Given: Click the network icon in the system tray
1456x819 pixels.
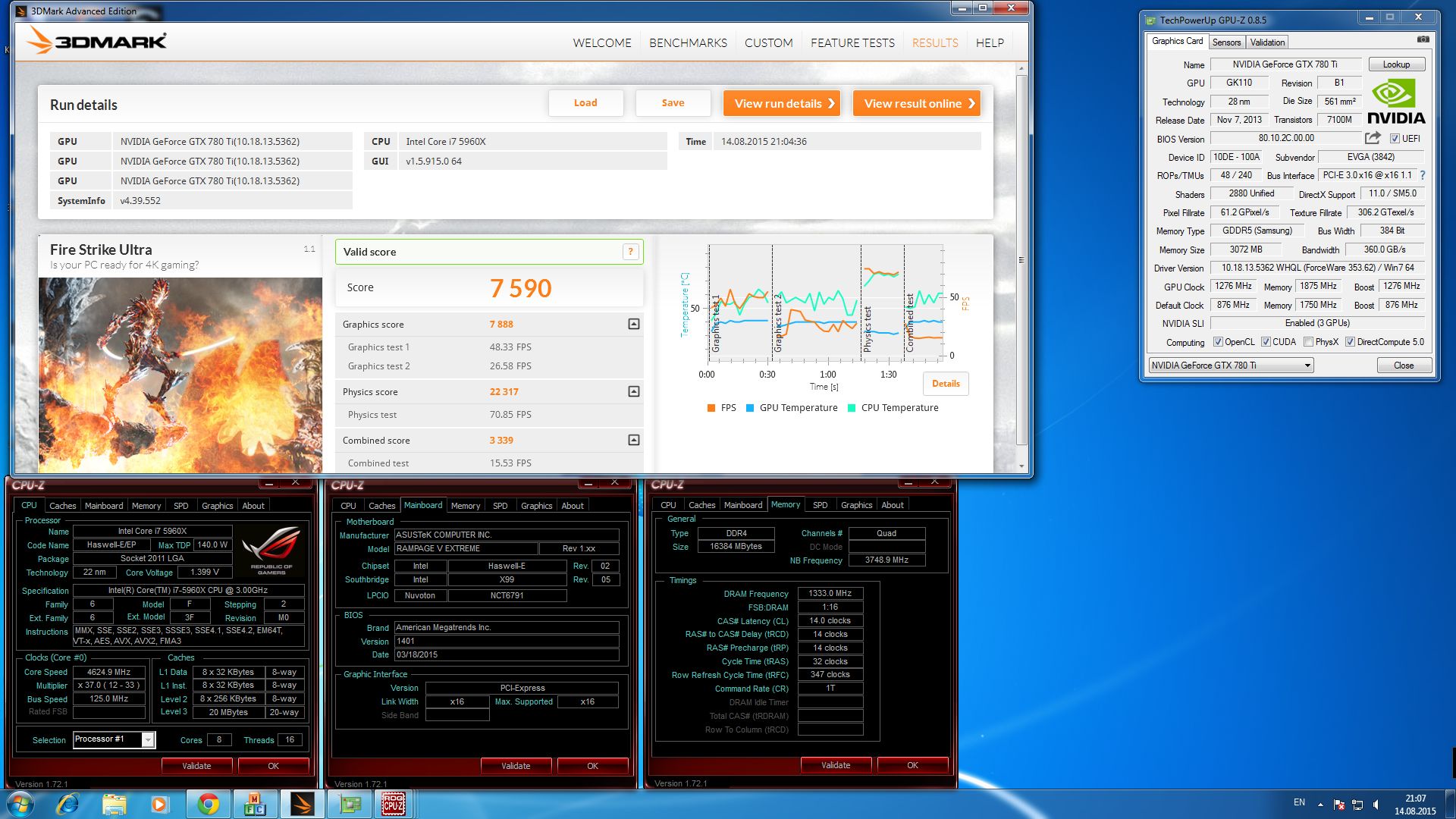Looking at the screenshot, I should [1357, 805].
